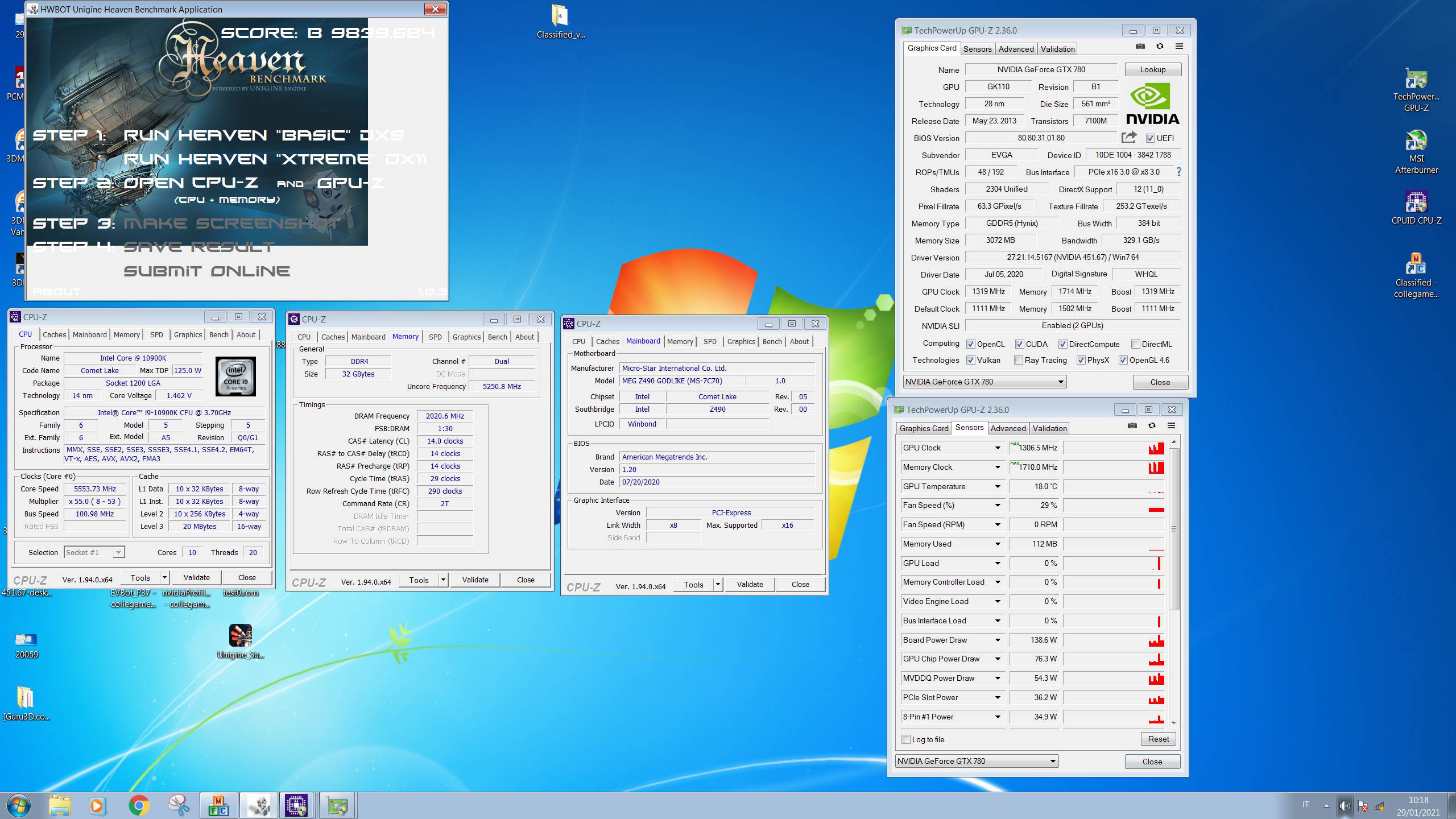Screen dimensions: 1456x819
Task: Toggle the Ray Tracing checkbox
Action: coord(1019,360)
